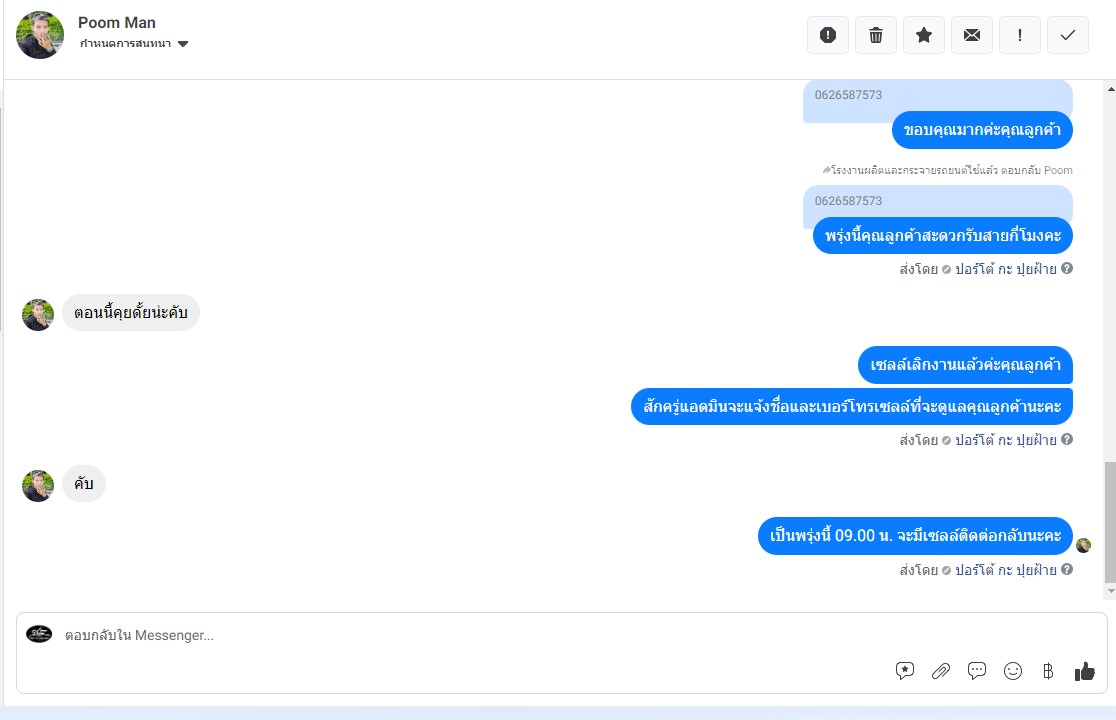Click the Poom Man header profile picture
Viewport: 1116px width, 720px height.
[x=40, y=35]
